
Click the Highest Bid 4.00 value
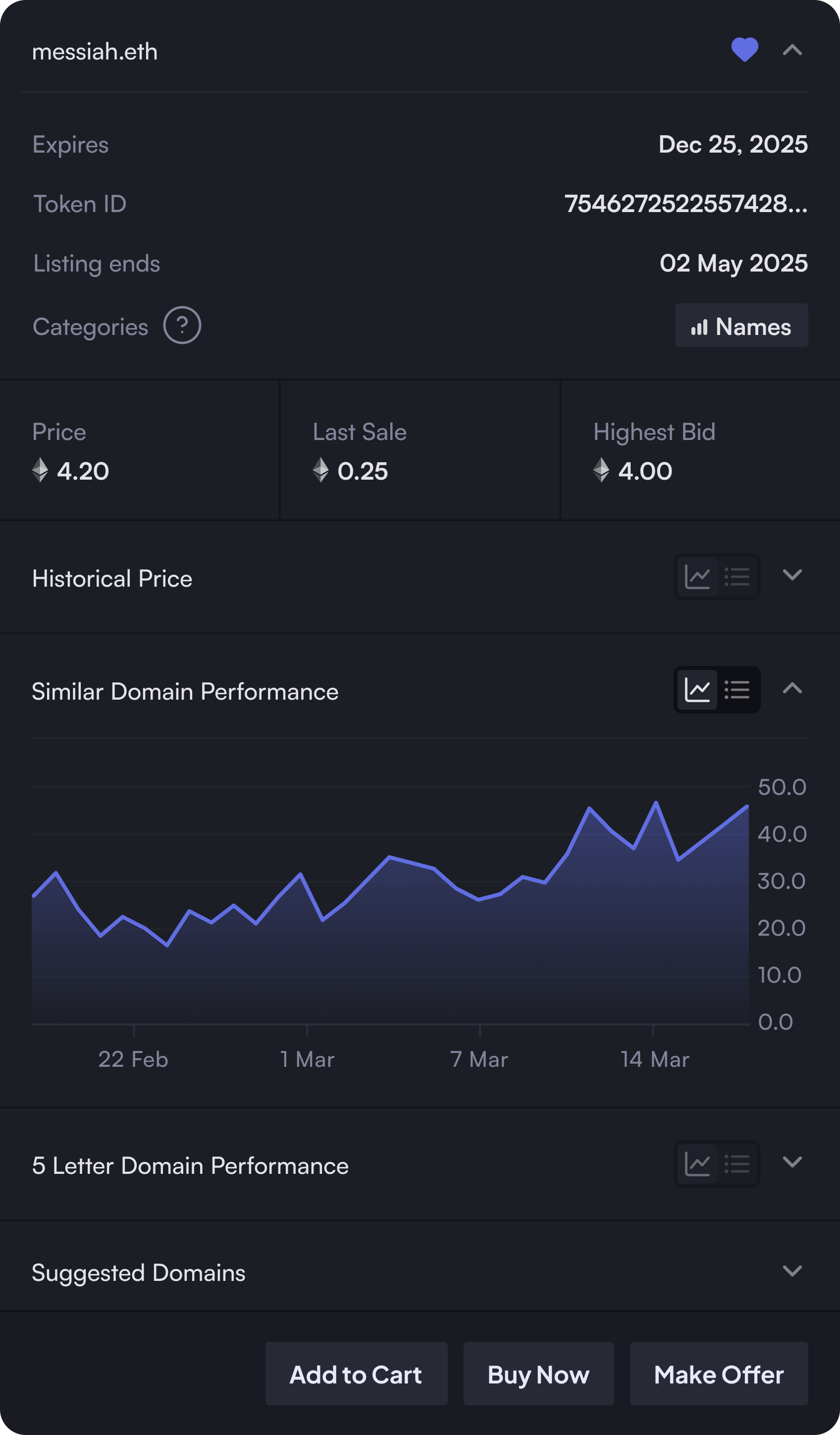coord(644,471)
